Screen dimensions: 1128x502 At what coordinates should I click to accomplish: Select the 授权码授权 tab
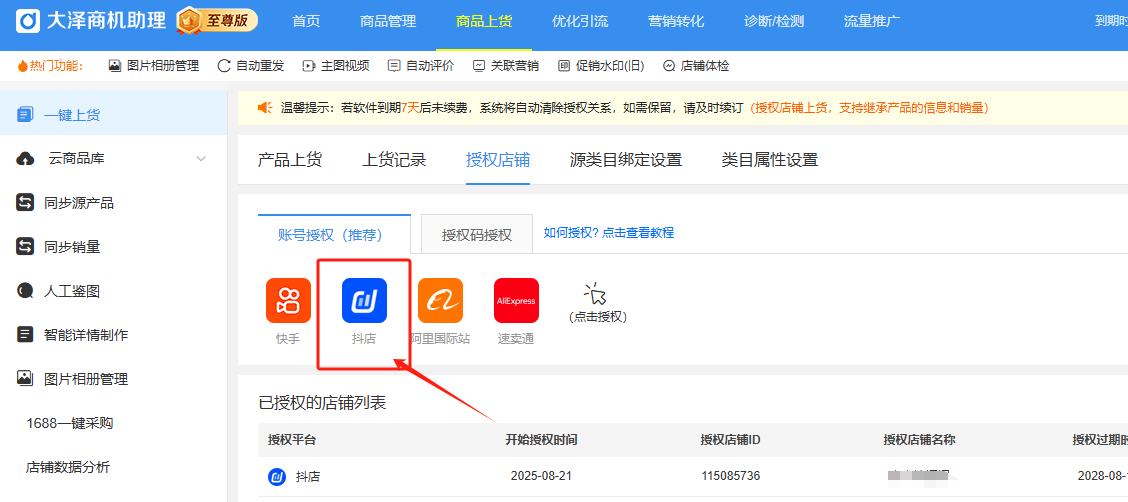(x=477, y=235)
